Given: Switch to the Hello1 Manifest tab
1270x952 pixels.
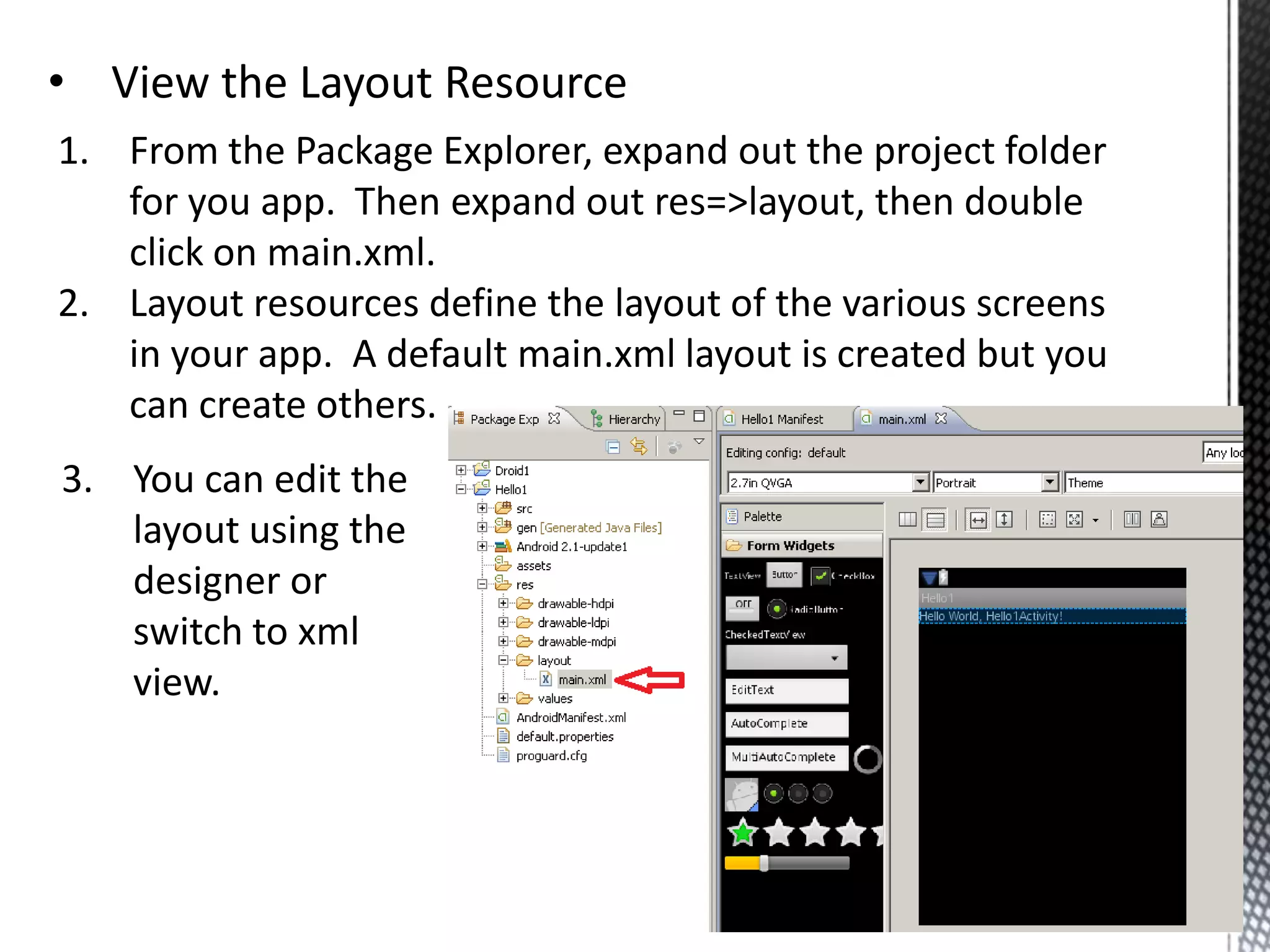Looking at the screenshot, I should (781, 420).
